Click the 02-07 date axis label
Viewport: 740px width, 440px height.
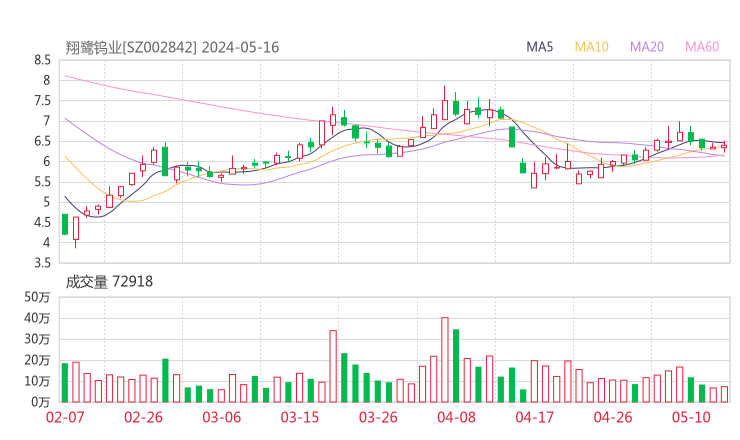(65, 417)
